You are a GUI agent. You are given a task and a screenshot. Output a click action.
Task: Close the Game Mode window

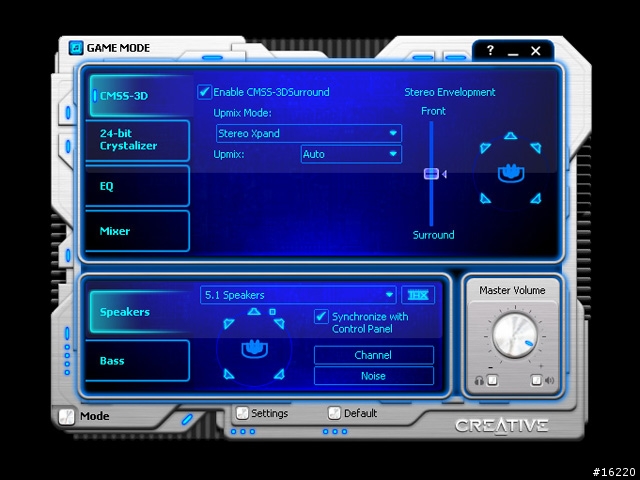536,51
